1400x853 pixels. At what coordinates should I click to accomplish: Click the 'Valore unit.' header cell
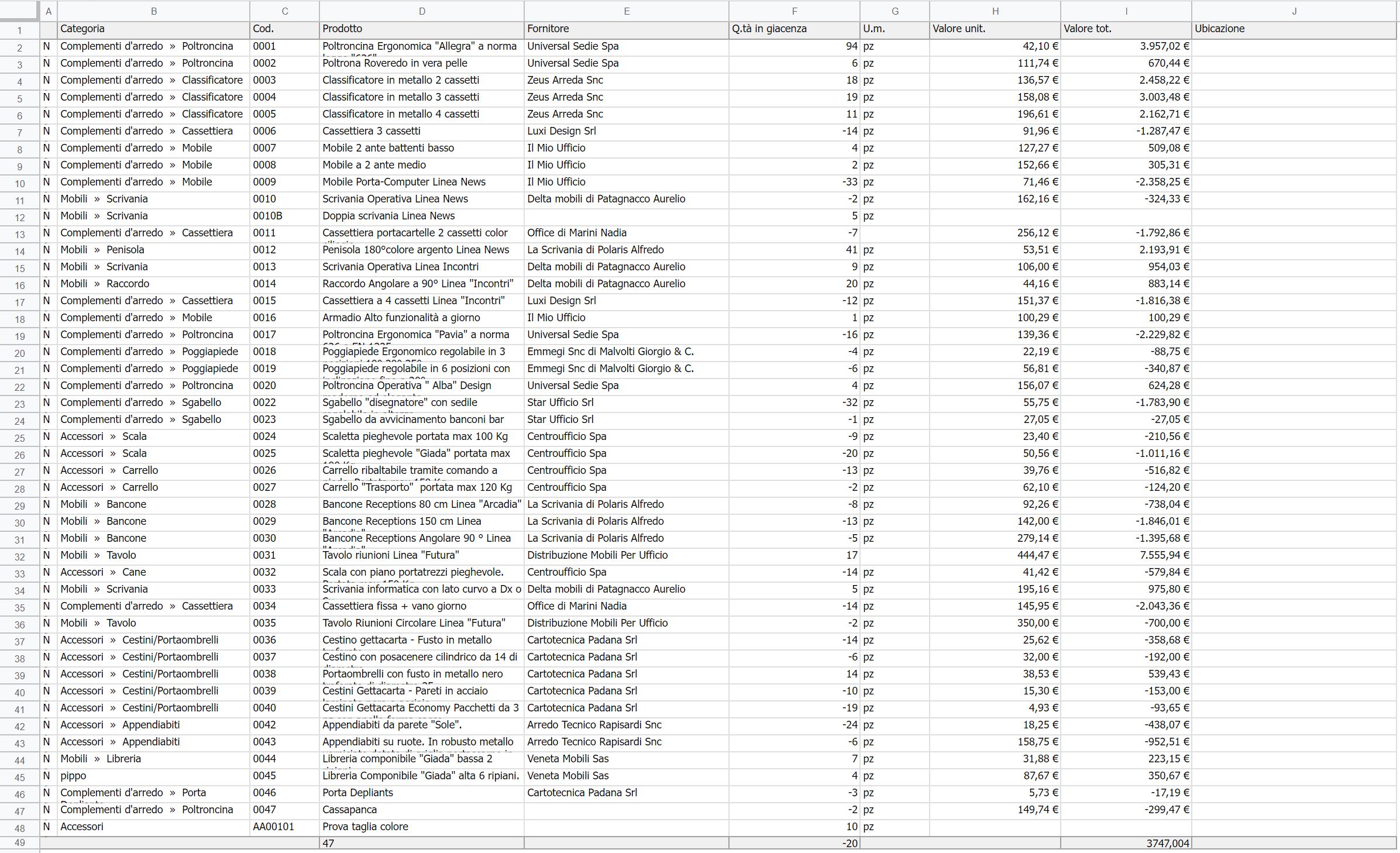coord(995,29)
